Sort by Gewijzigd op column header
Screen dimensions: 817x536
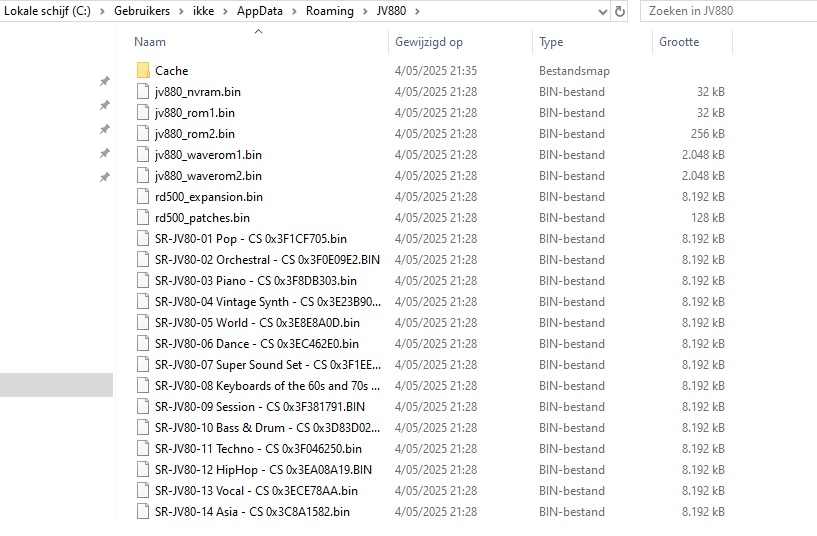[429, 42]
